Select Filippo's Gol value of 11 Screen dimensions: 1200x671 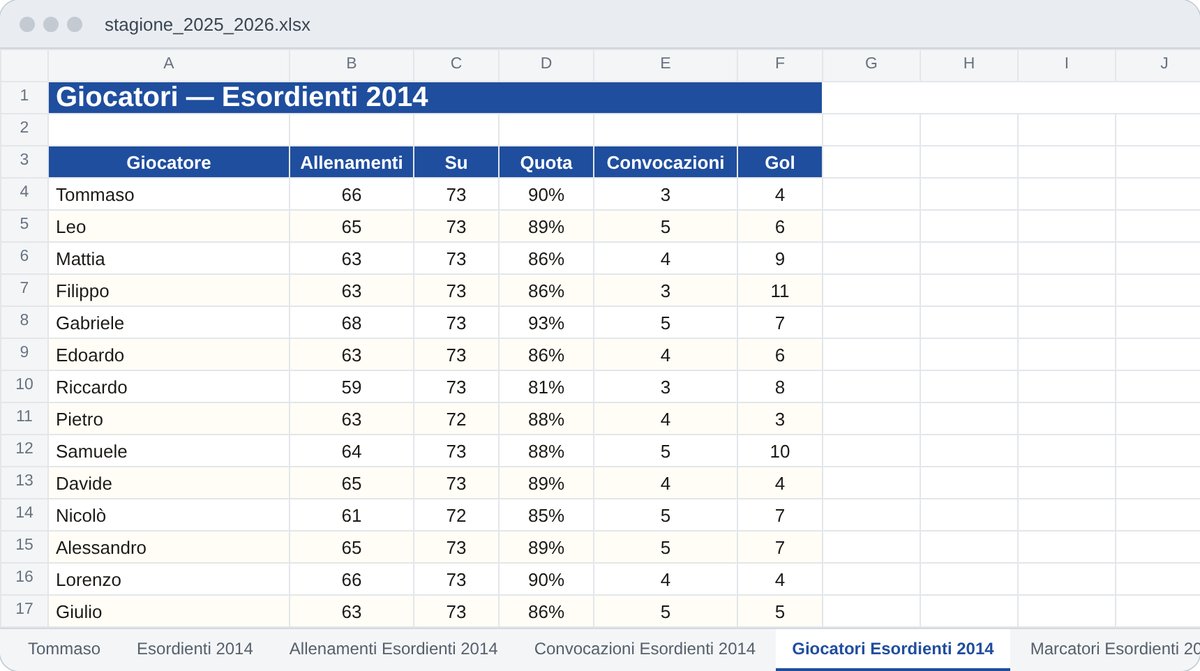coord(780,291)
